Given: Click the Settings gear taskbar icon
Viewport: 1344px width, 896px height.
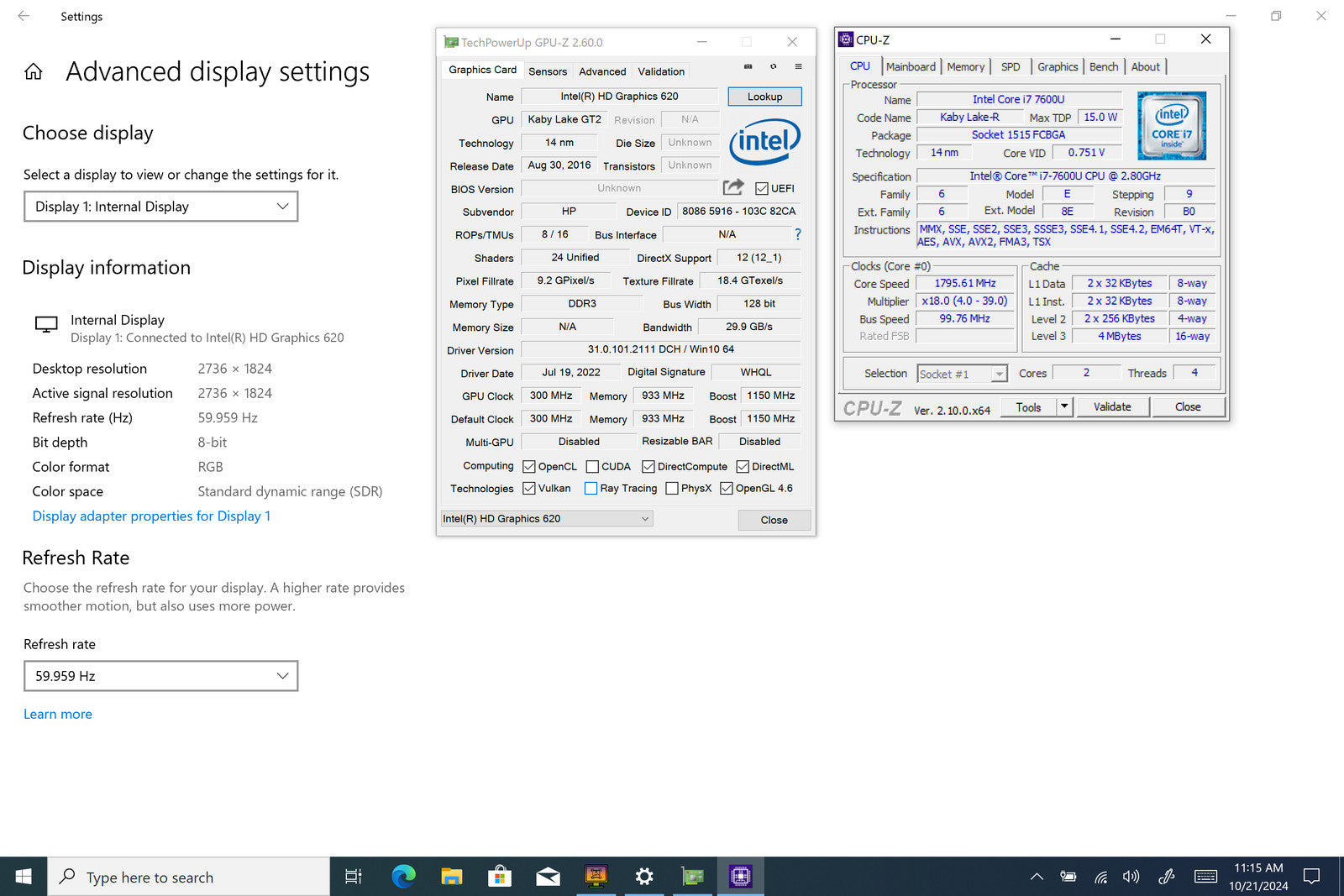Looking at the screenshot, I should [x=644, y=877].
